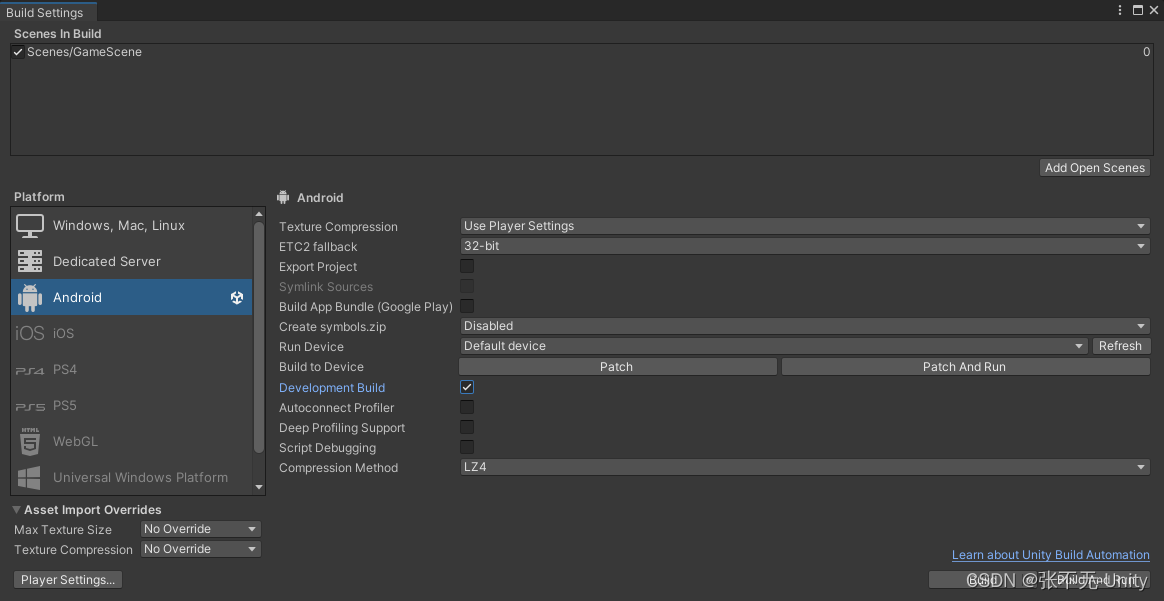Open Player Settings
Image resolution: width=1164 pixels, height=601 pixels.
68,579
